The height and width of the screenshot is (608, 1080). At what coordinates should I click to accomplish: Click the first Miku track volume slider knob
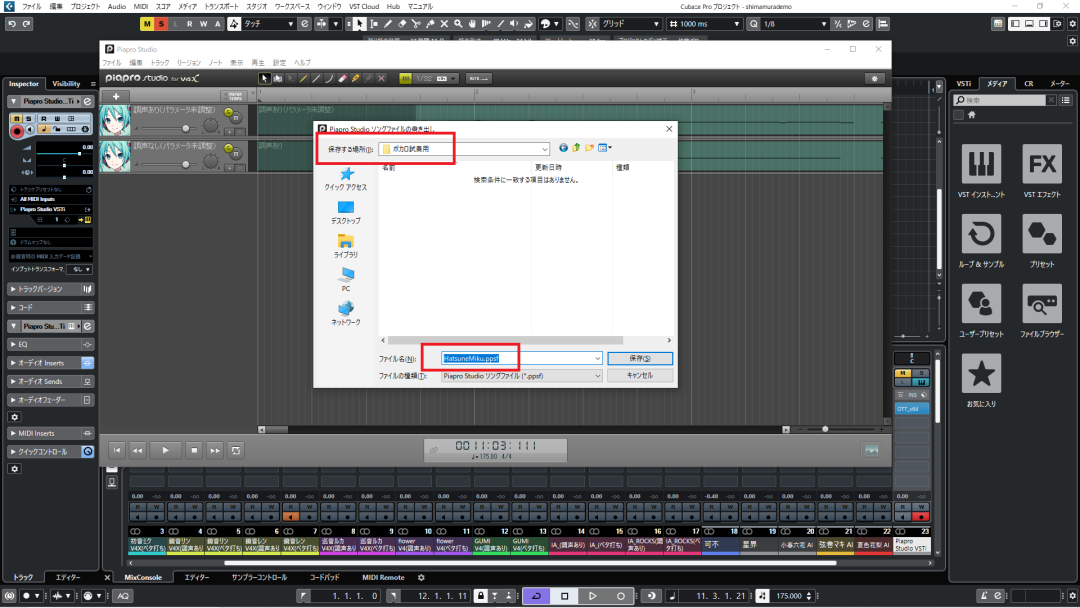point(185,128)
